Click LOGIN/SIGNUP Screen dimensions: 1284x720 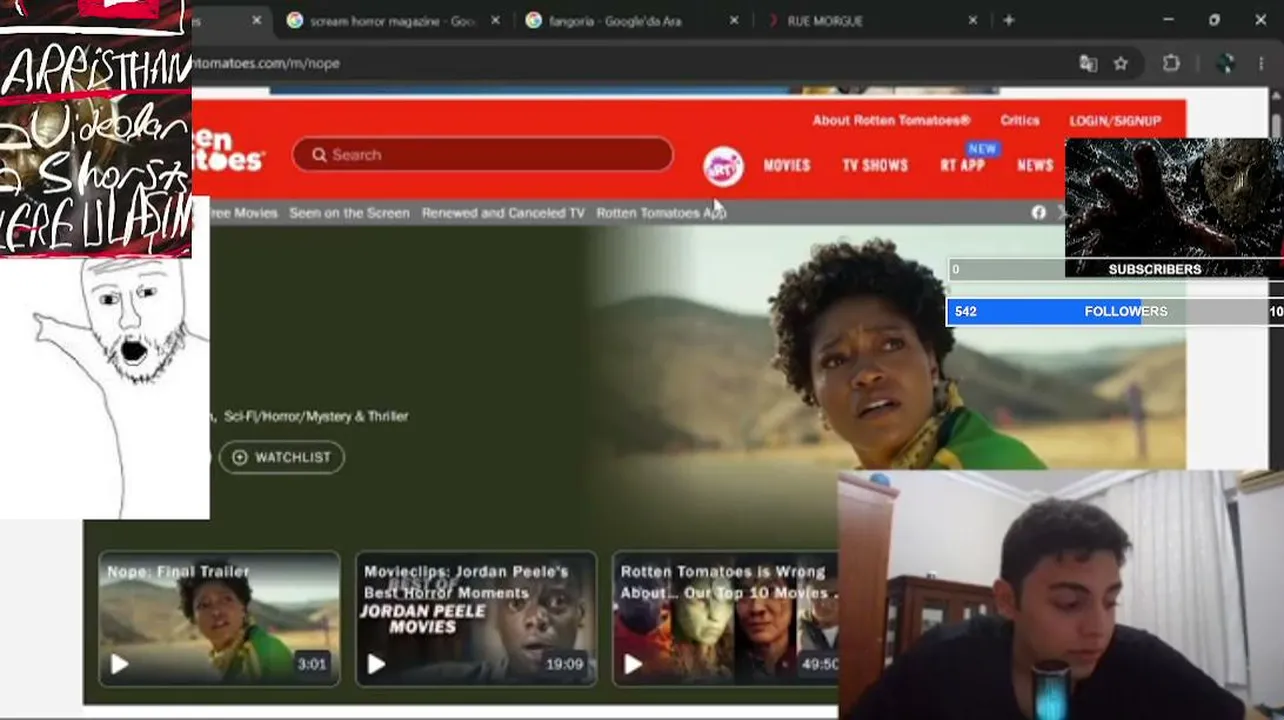(x=1115, y=120)
